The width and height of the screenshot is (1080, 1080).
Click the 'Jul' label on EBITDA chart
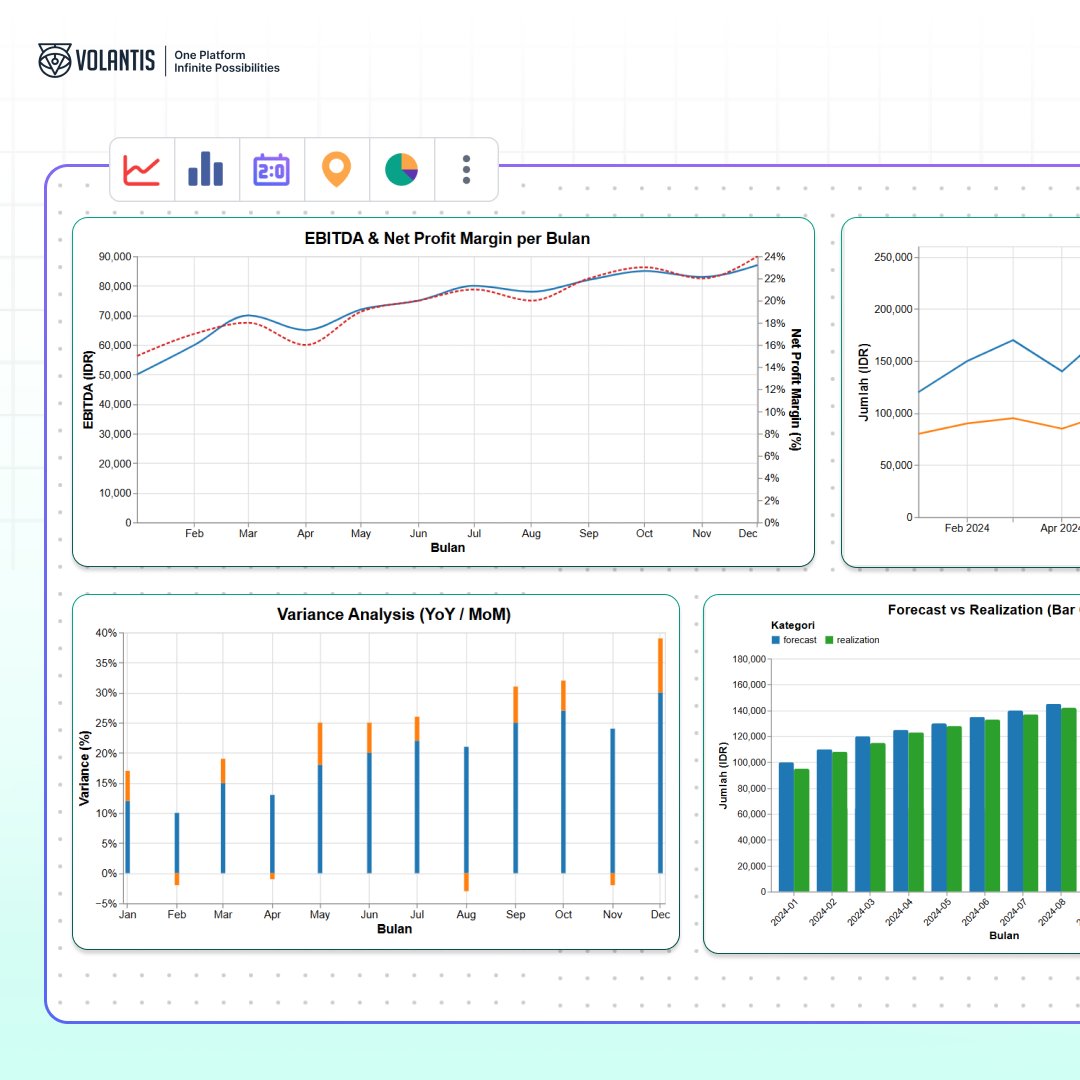click(474, 533)
